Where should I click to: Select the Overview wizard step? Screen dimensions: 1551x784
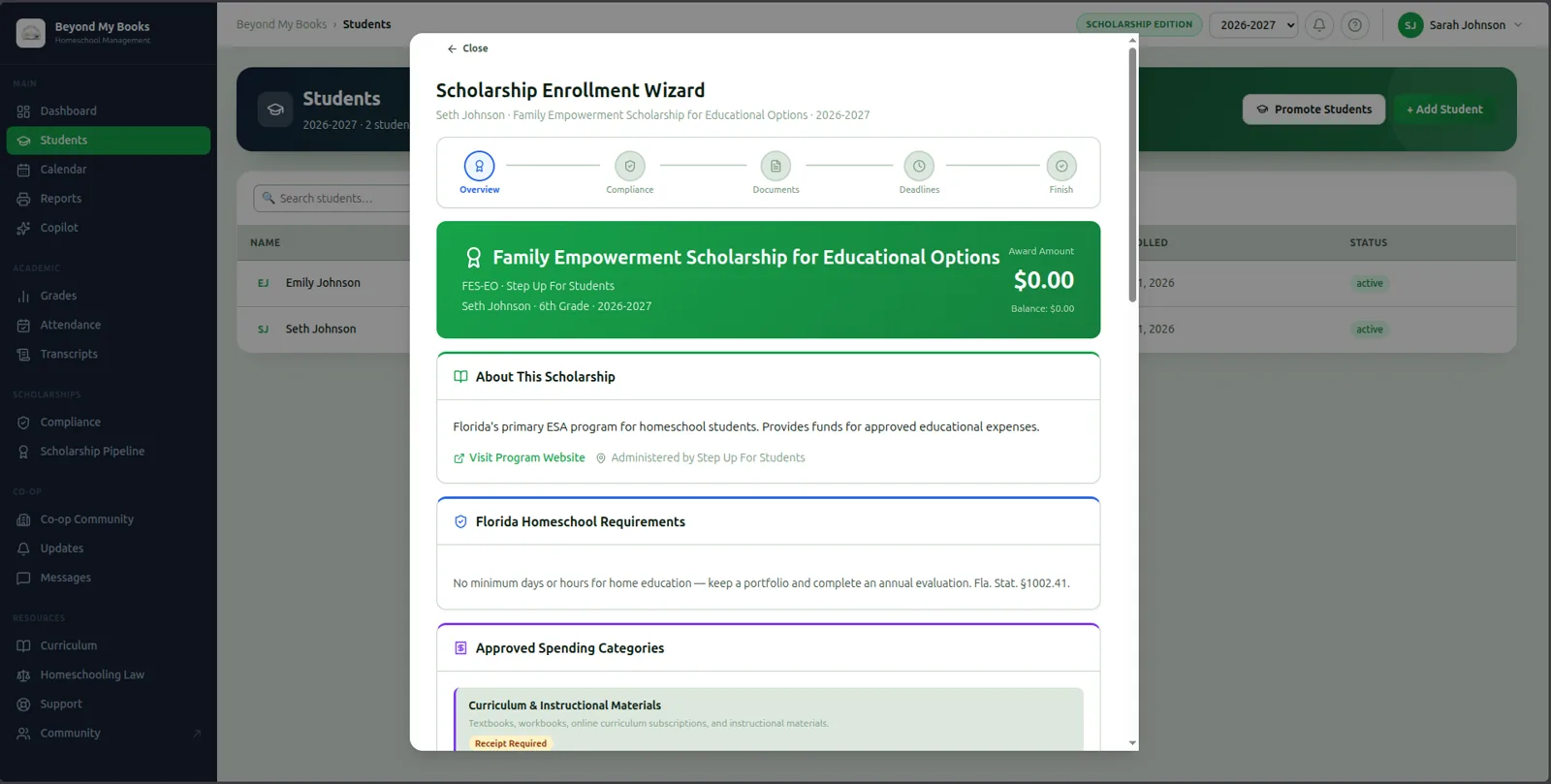tap(479, 172)
